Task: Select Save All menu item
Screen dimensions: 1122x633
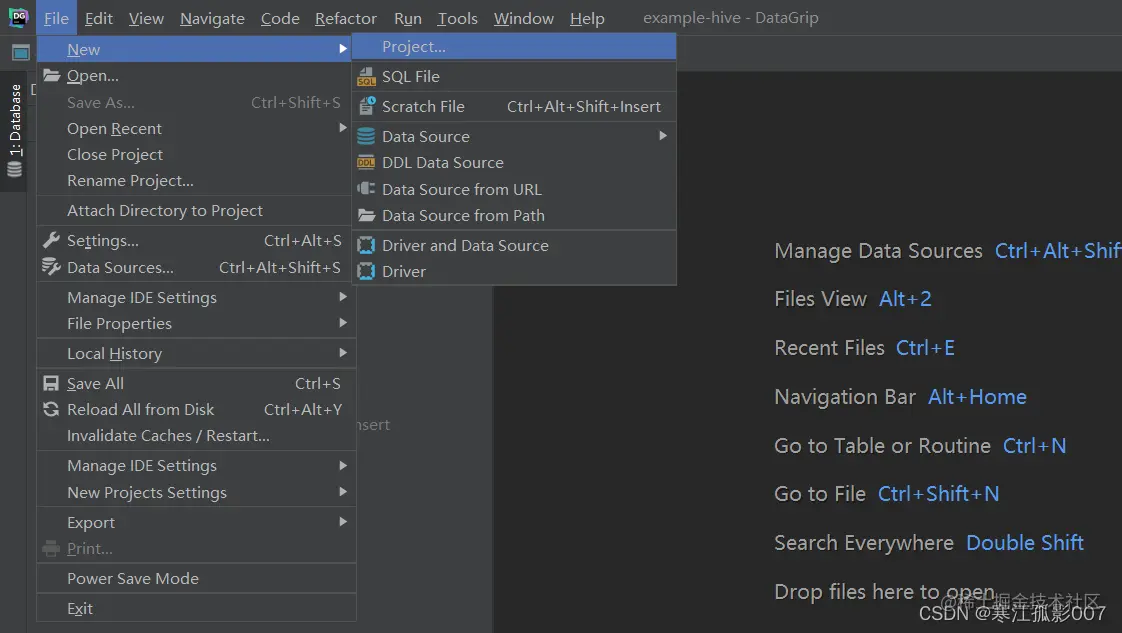Action: pos(196,383)
